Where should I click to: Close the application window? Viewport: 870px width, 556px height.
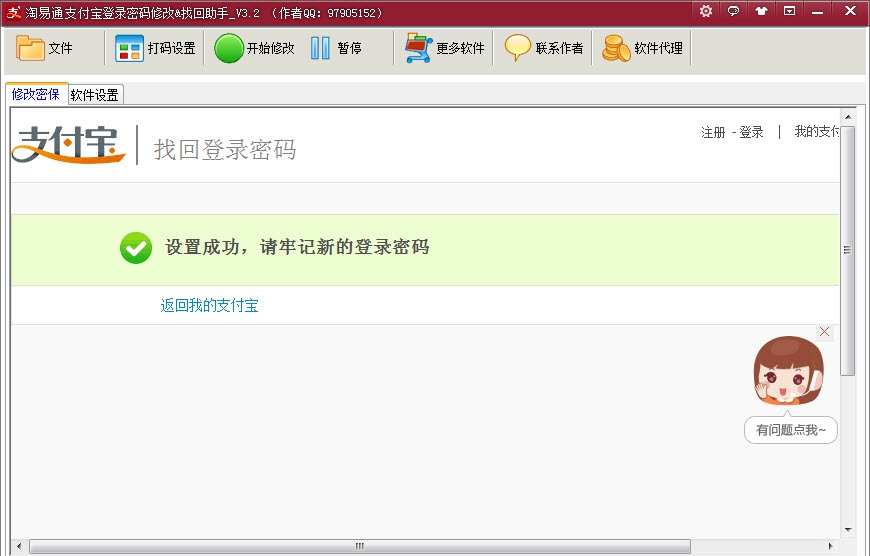click(850, 11)
